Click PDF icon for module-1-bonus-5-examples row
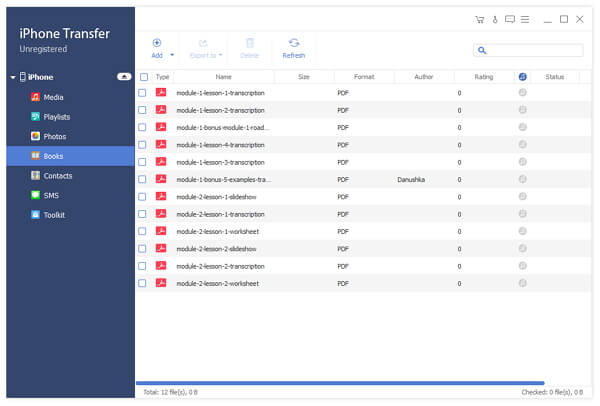 161,179
